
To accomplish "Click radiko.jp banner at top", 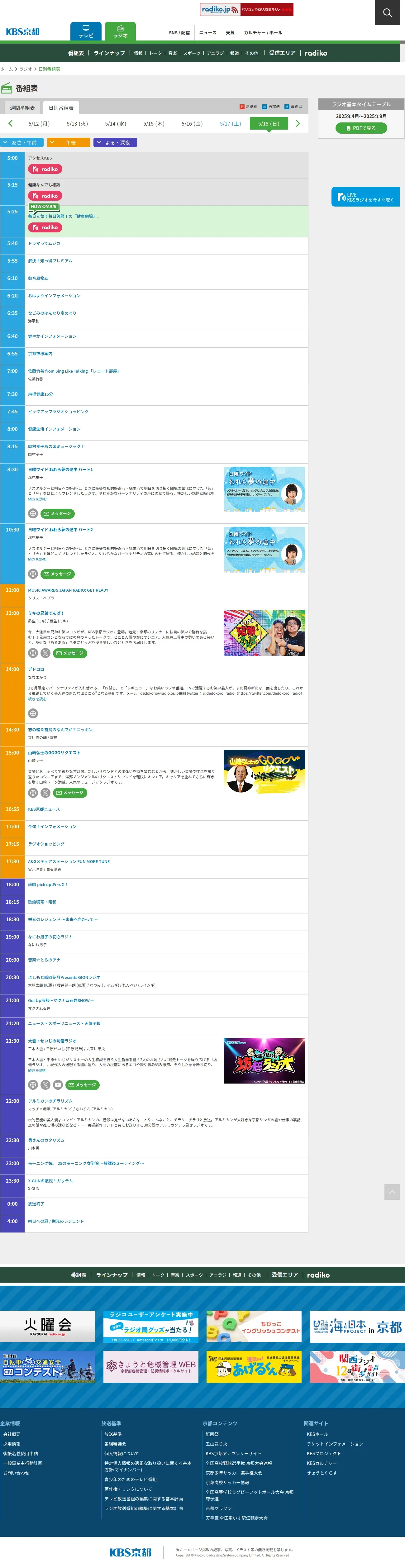I will 247,9.
